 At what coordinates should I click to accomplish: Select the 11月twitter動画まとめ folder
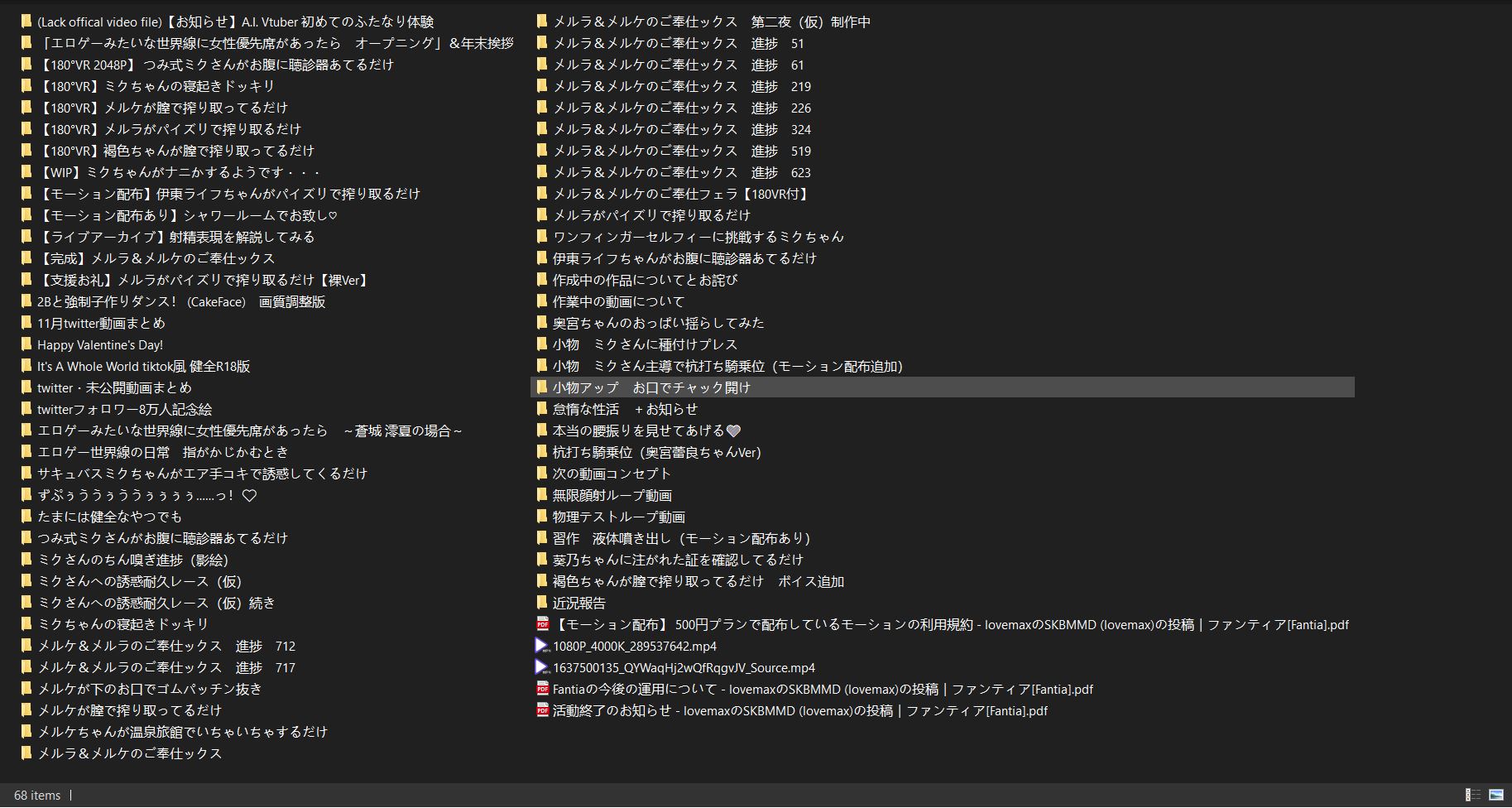101,323
